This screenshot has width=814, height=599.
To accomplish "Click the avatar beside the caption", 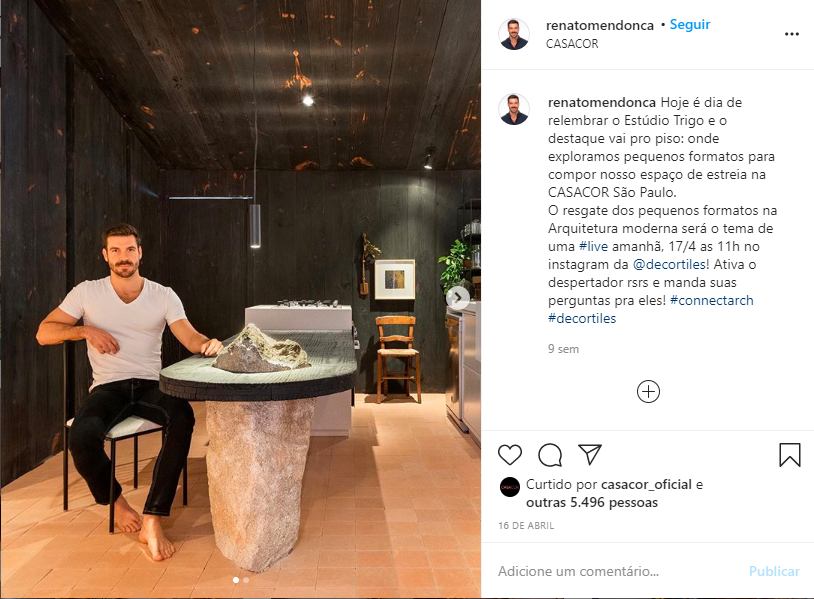I will [x=514, y=110].
